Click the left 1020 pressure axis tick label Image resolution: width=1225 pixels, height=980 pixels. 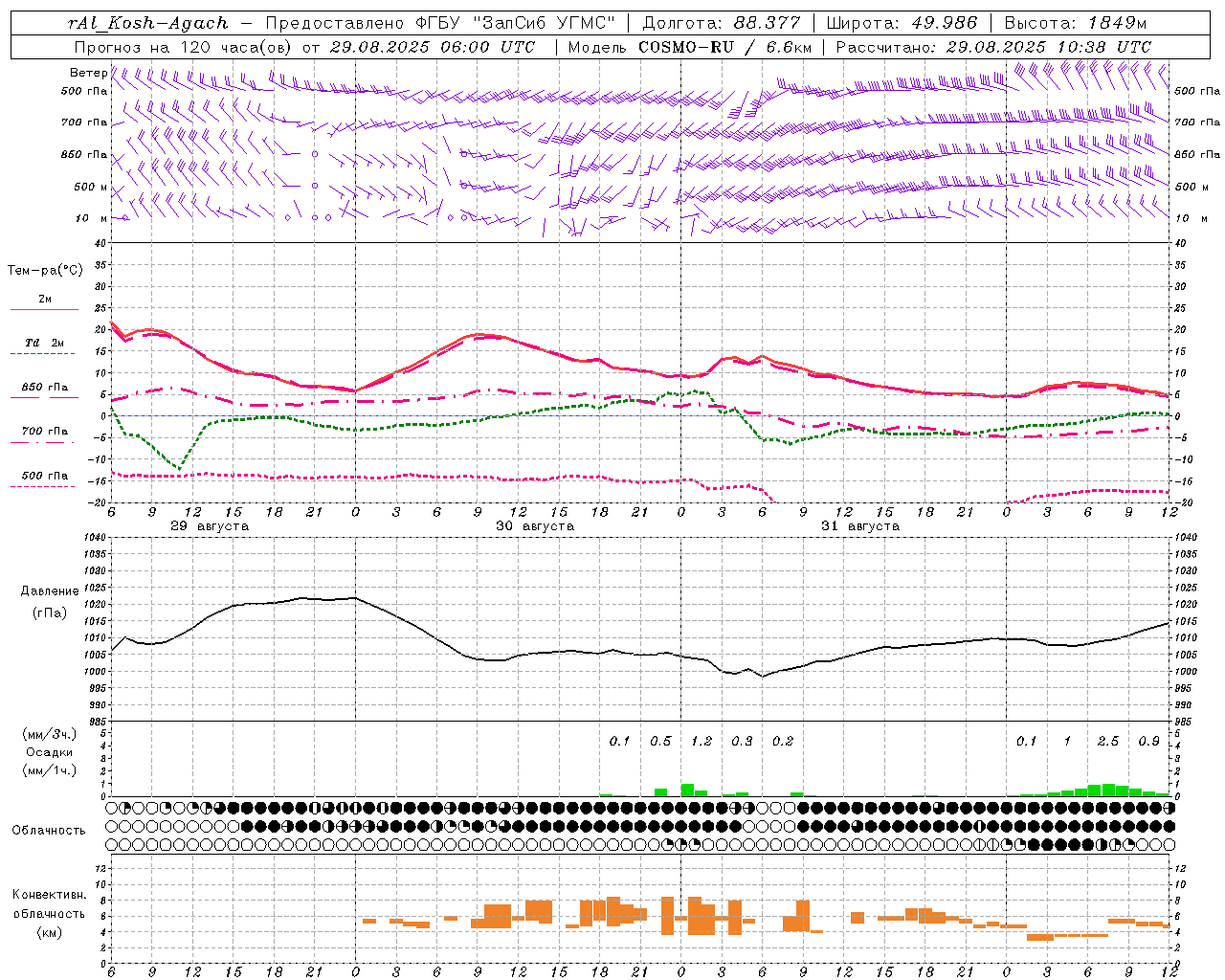tap(95, 605)
